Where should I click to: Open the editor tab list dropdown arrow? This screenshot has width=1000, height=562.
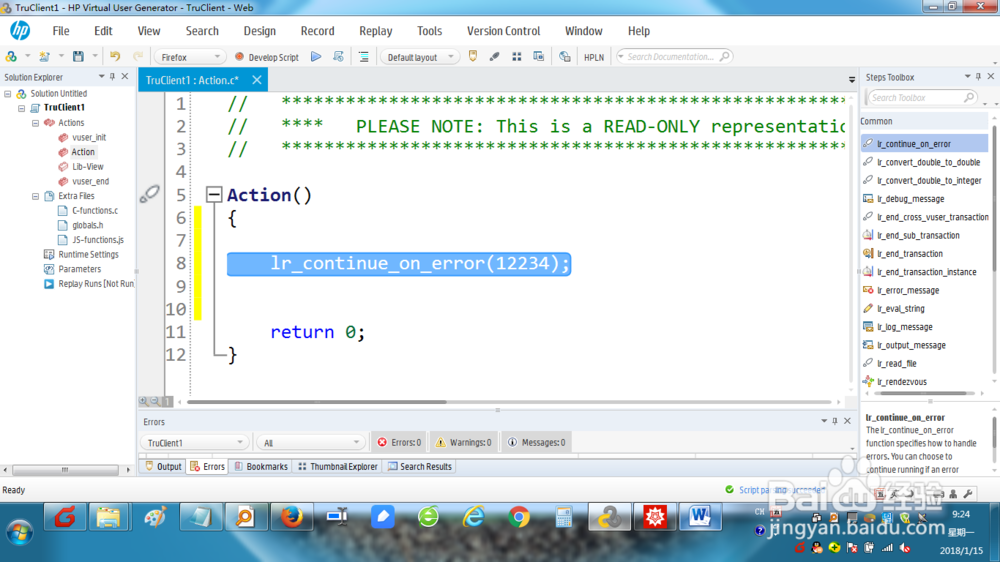(852, 80)
